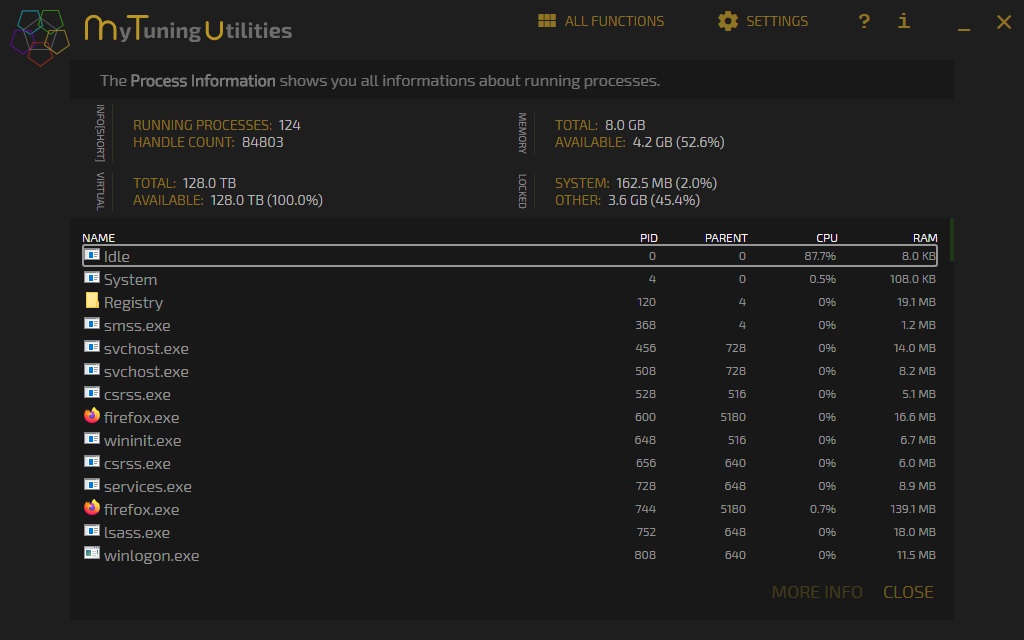Click virtual available value 128.0 TB (100.0%)
The height and width of the screenshot is (640, 1024).
click(266, 200)
